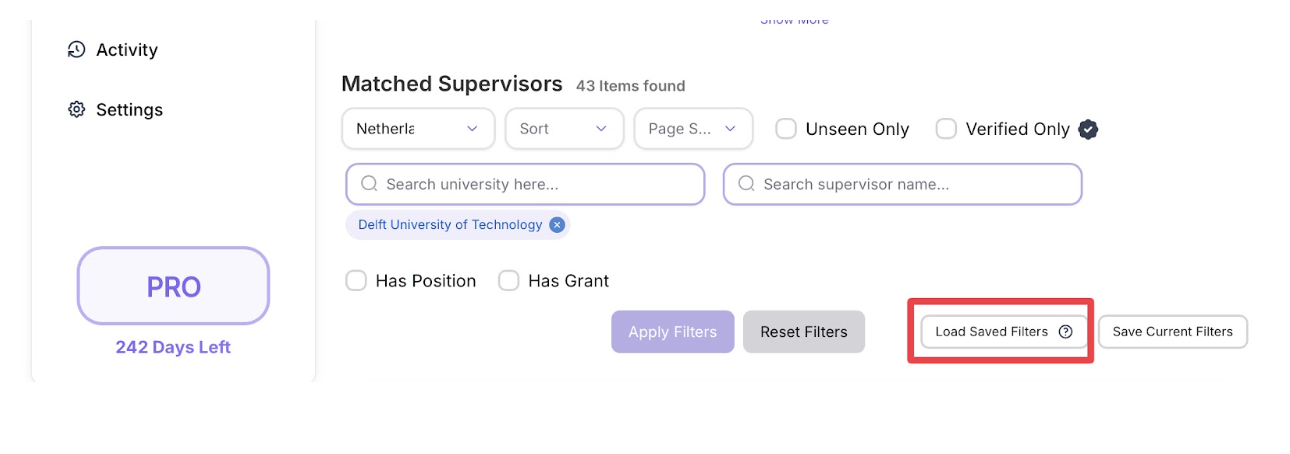
Task: Expand the Sort dropdown
Action: [x=564, y=129]
